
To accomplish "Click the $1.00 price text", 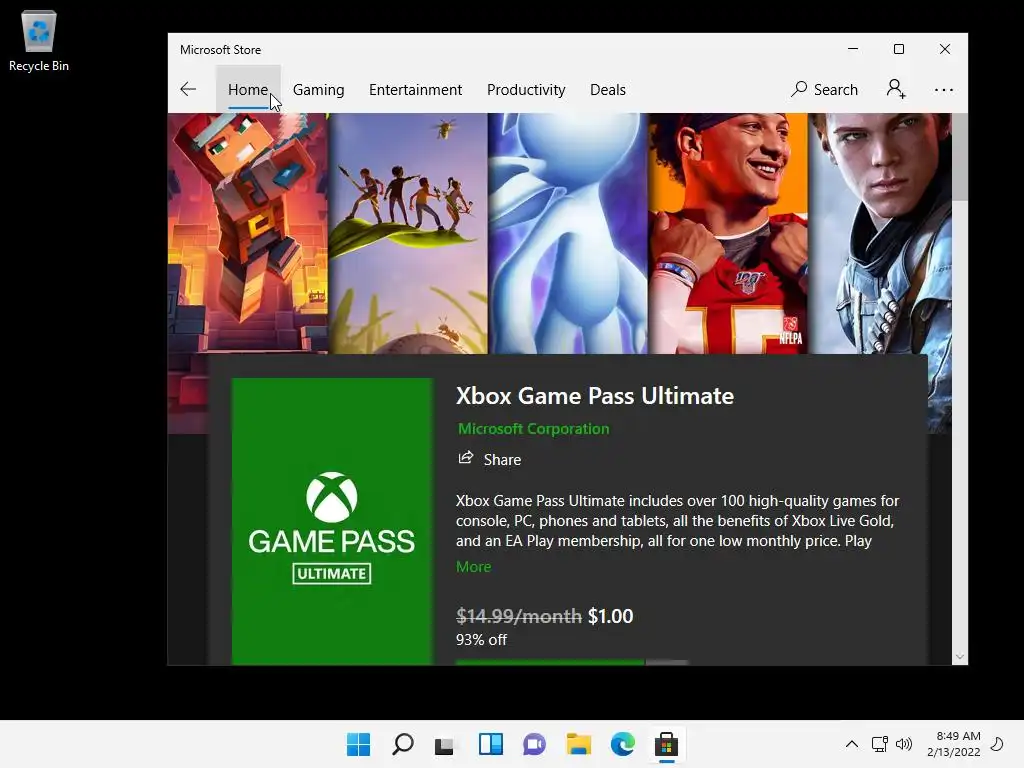I will point(611,616).
